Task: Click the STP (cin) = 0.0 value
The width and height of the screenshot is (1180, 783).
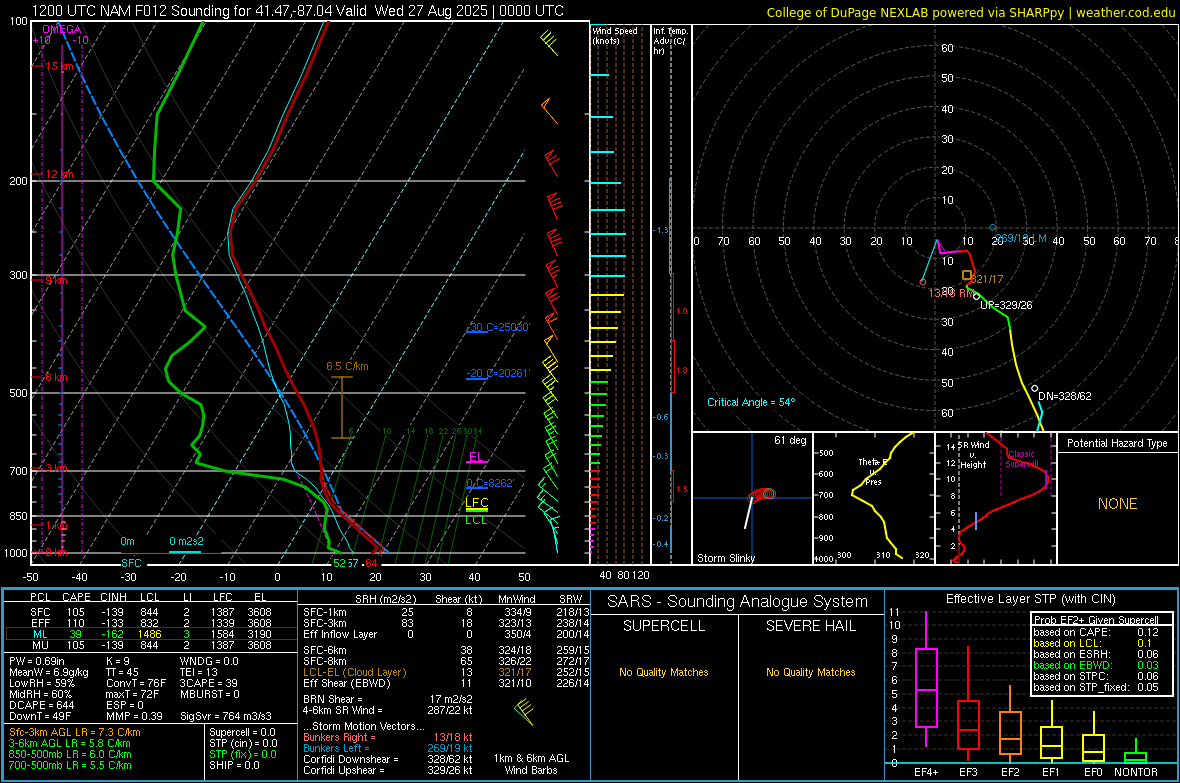Action: (243, 743)
